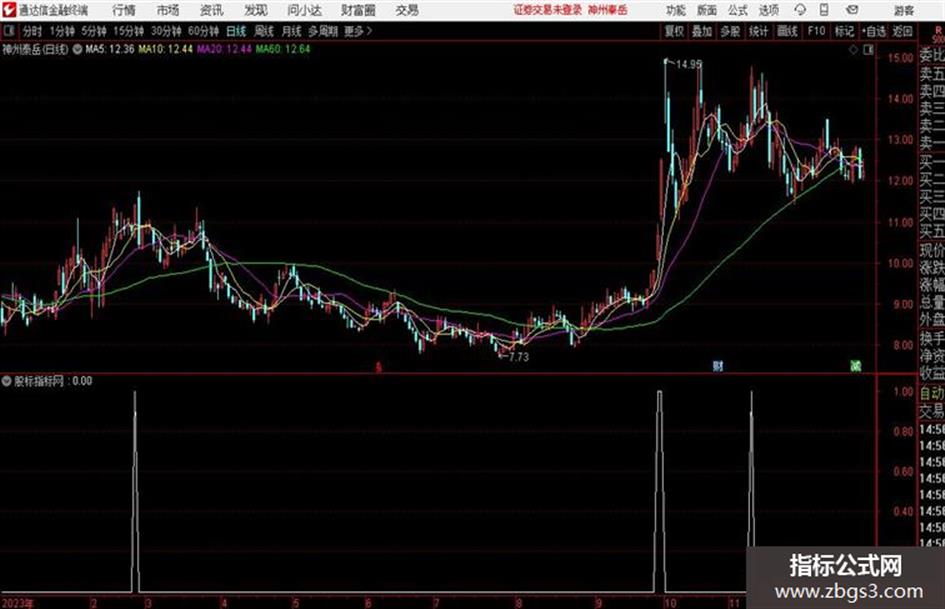945x609 pixels.
Task: Click the 自动 button in right panel
Action: (932, 394)
